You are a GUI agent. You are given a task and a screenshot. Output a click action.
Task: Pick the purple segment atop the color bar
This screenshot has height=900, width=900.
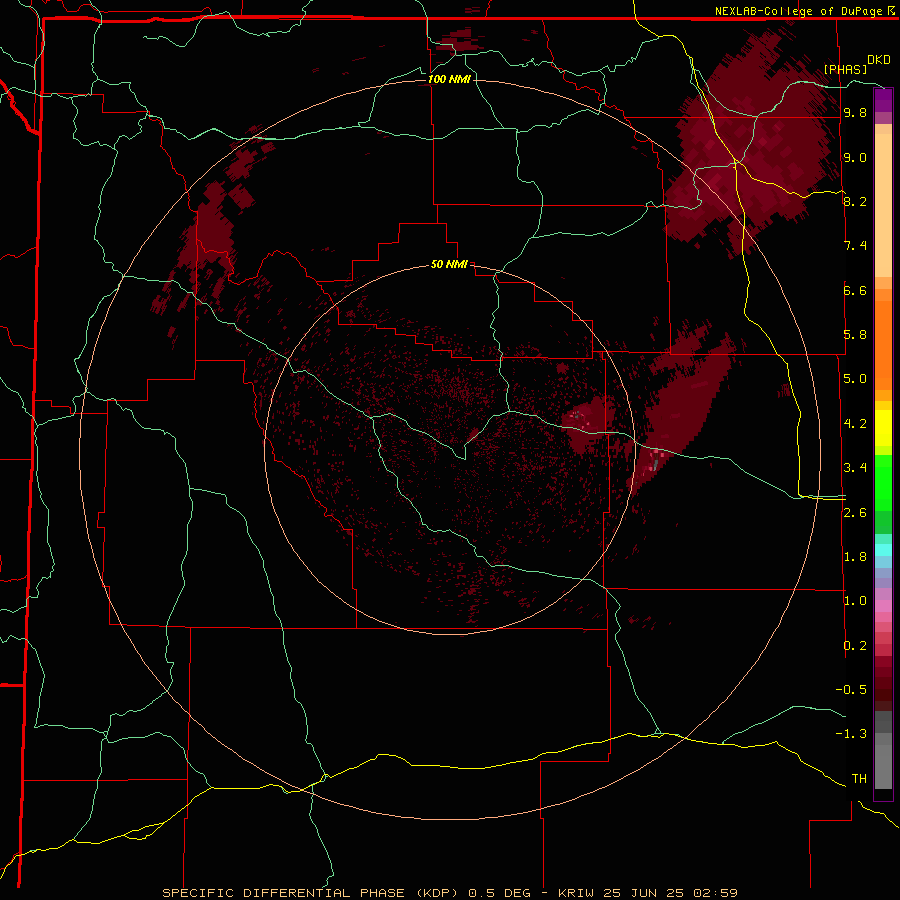(x=883, y=100)
